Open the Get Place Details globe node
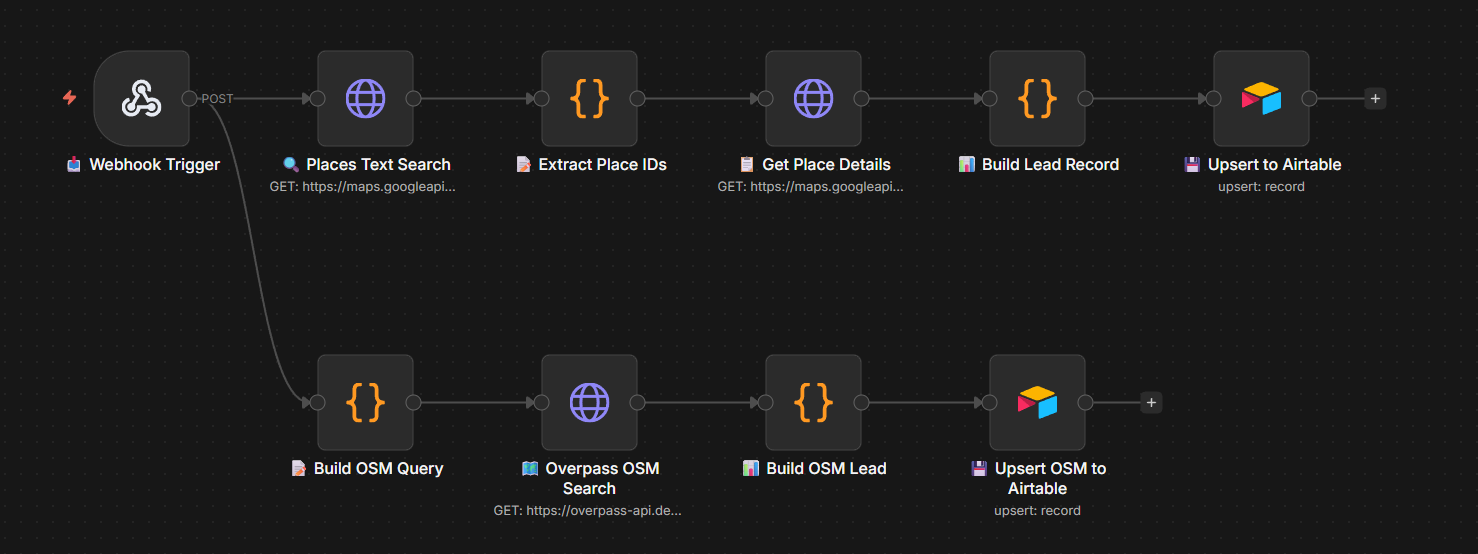1478x554 pixels. [813, 98]
